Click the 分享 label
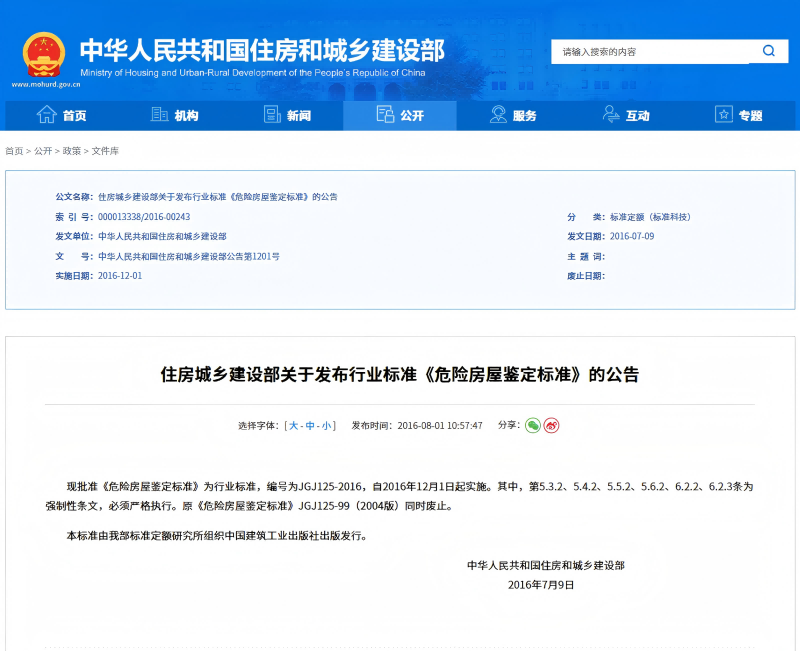The image size is (800, 651). [509, 425]
